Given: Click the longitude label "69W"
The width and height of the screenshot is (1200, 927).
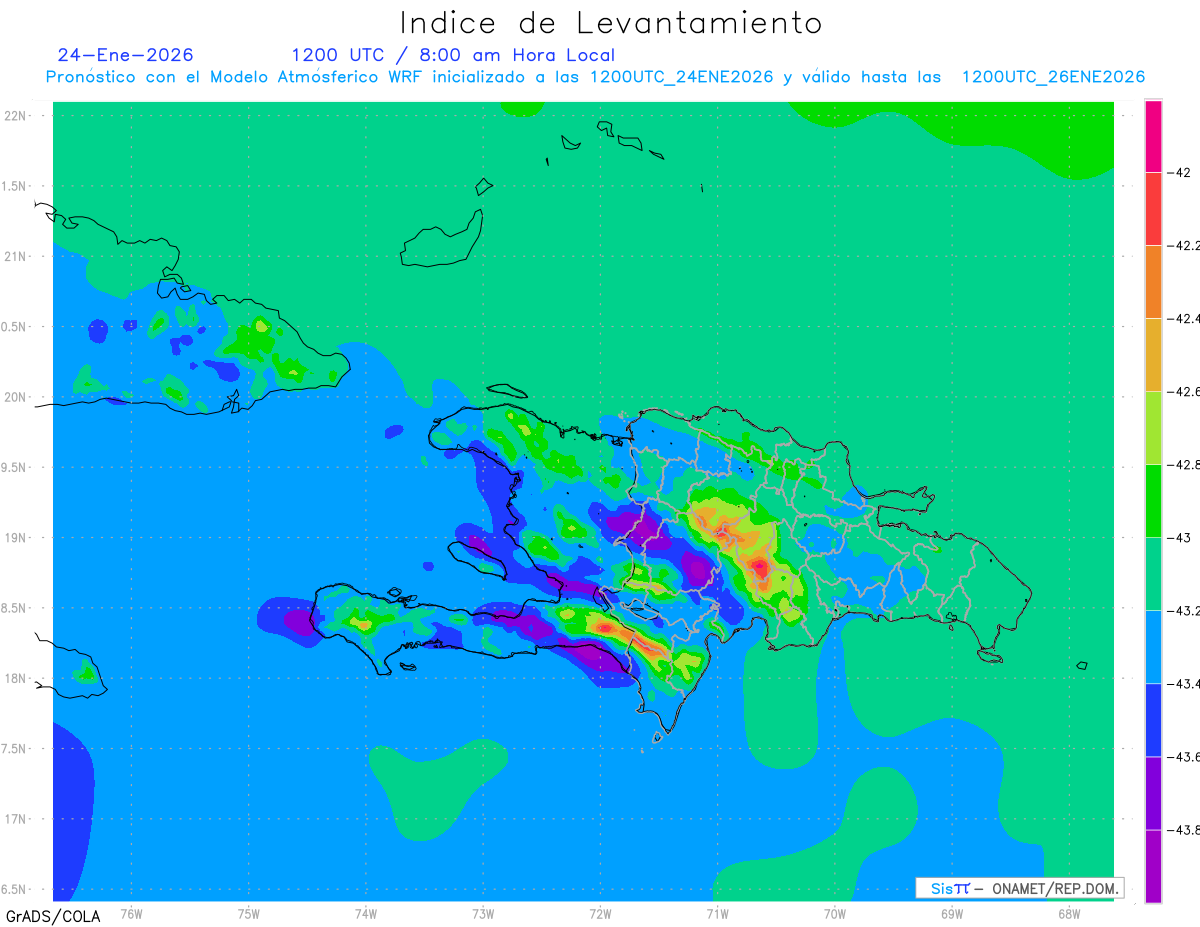Looking at the screenshot, I should point(952,913).
